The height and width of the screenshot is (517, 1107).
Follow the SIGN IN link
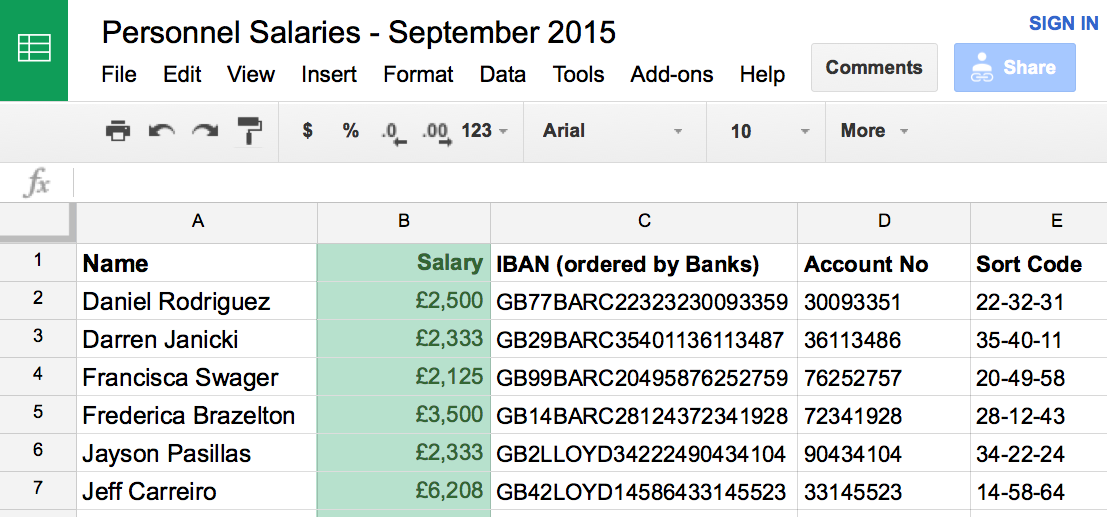click(1064, 24)
